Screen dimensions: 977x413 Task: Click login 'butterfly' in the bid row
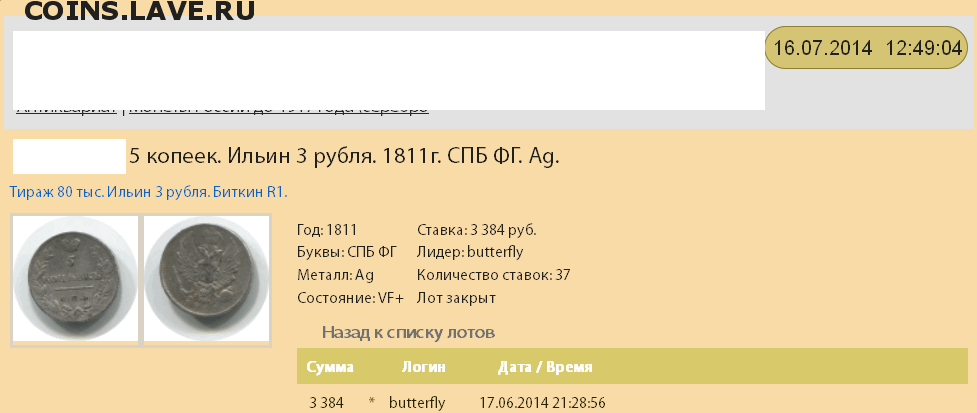coord(417,403)
